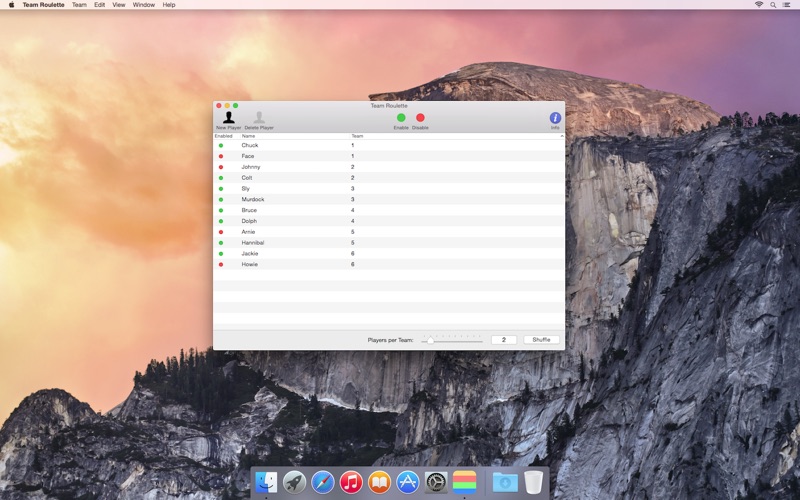Sort by the Team column header

tap(357, 136)
